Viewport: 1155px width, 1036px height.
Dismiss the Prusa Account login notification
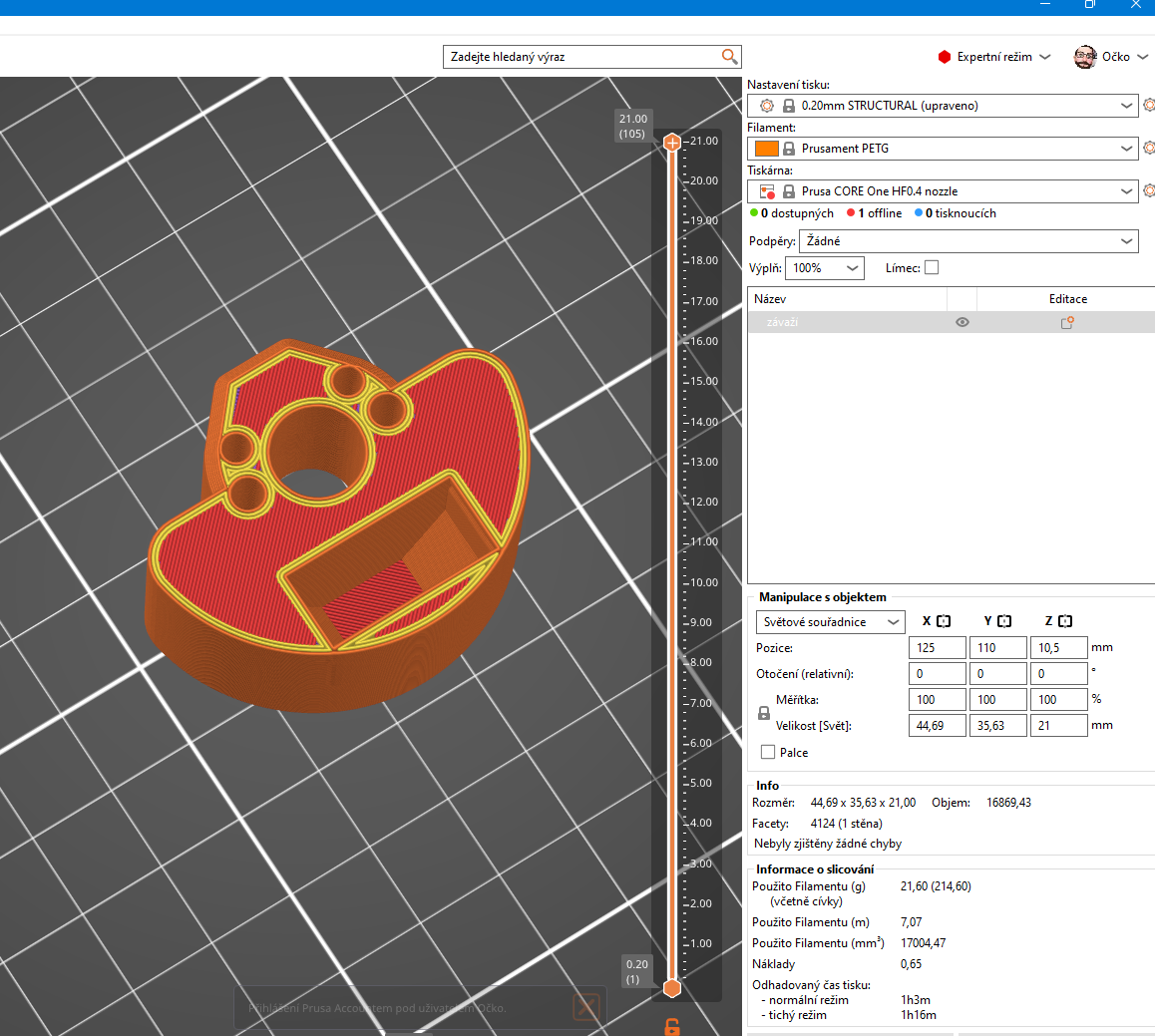(x=586, y=1007)
